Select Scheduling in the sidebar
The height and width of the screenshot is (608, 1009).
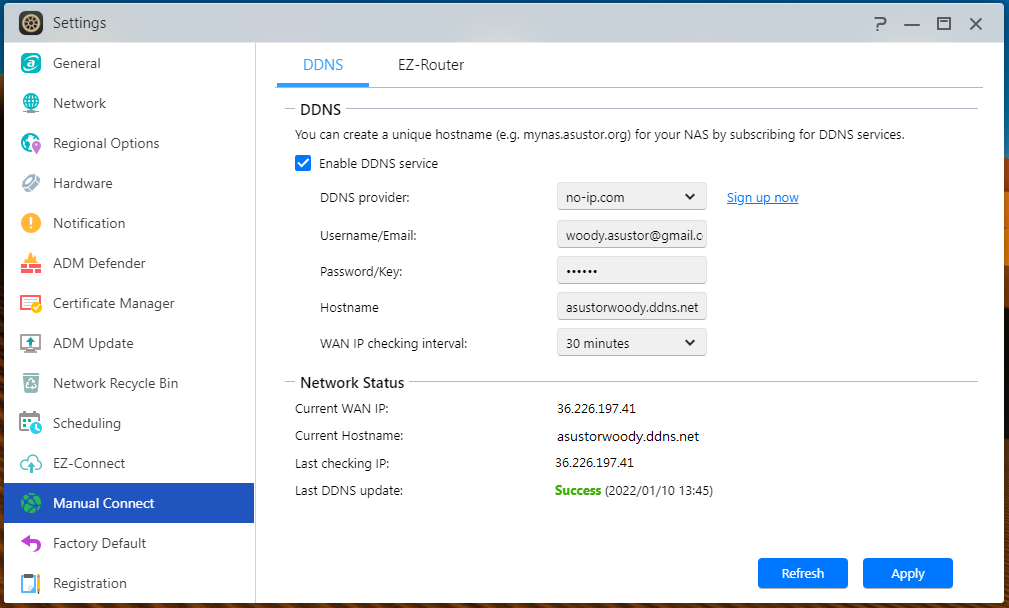pos(129,423)
